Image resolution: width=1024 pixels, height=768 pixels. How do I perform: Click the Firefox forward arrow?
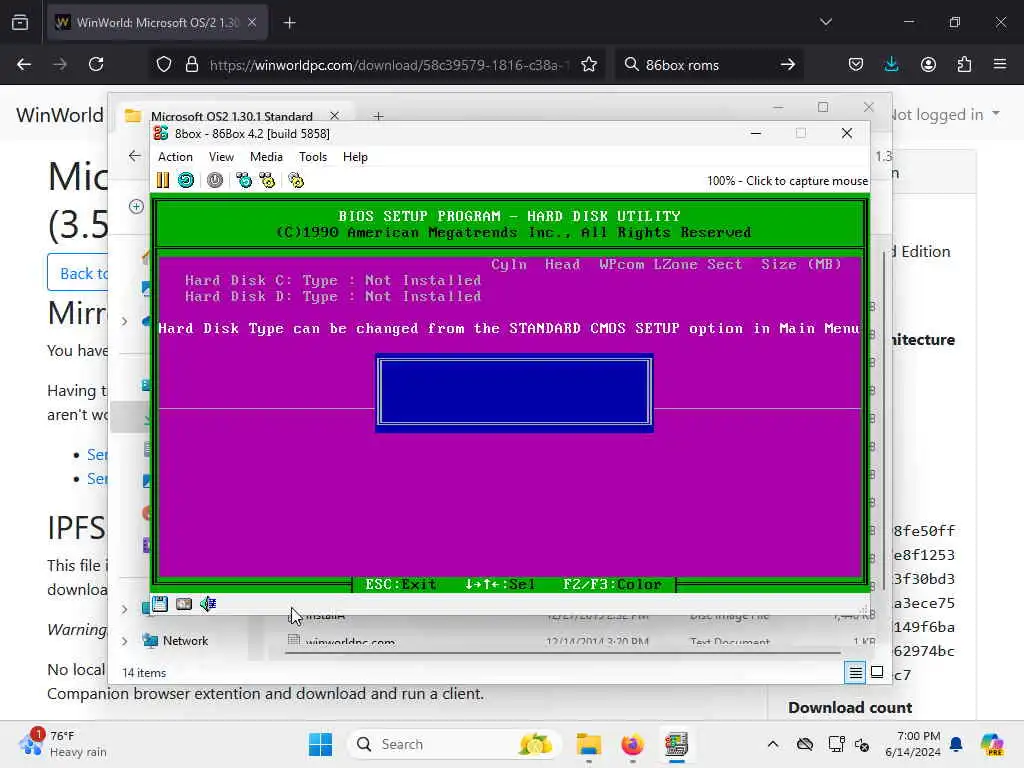60,64
